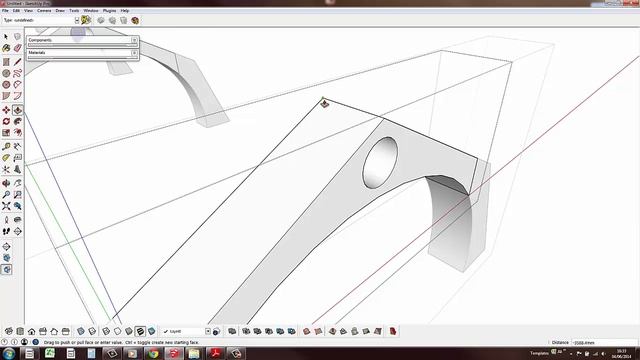This screenshot has width=640, height=360.
Task: Open the Type undefined dropdown
Action: point(77,20)
